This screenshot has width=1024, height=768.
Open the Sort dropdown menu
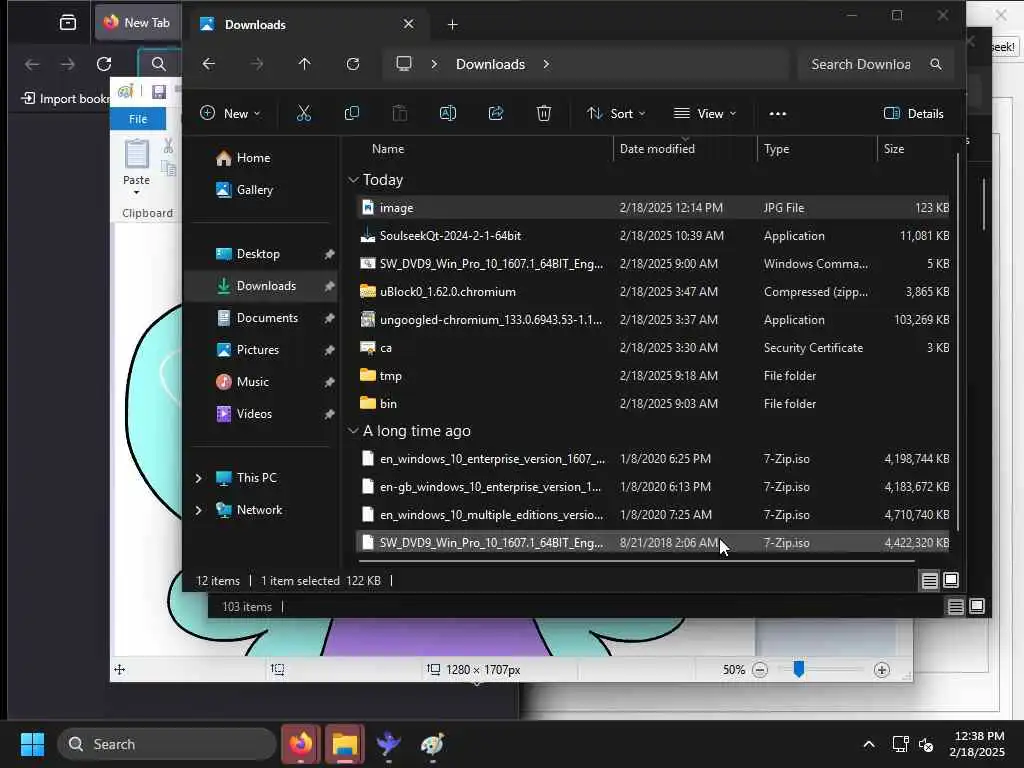click(x=616, y=114)
